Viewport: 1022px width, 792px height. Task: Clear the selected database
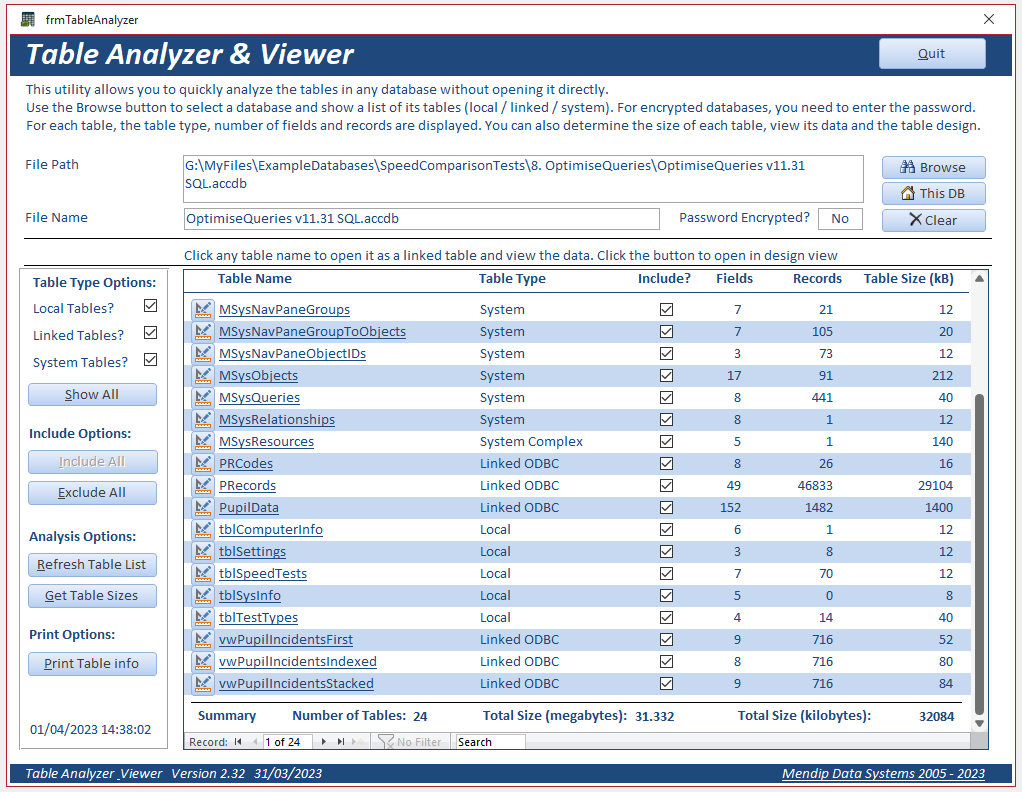coord(933,220)
